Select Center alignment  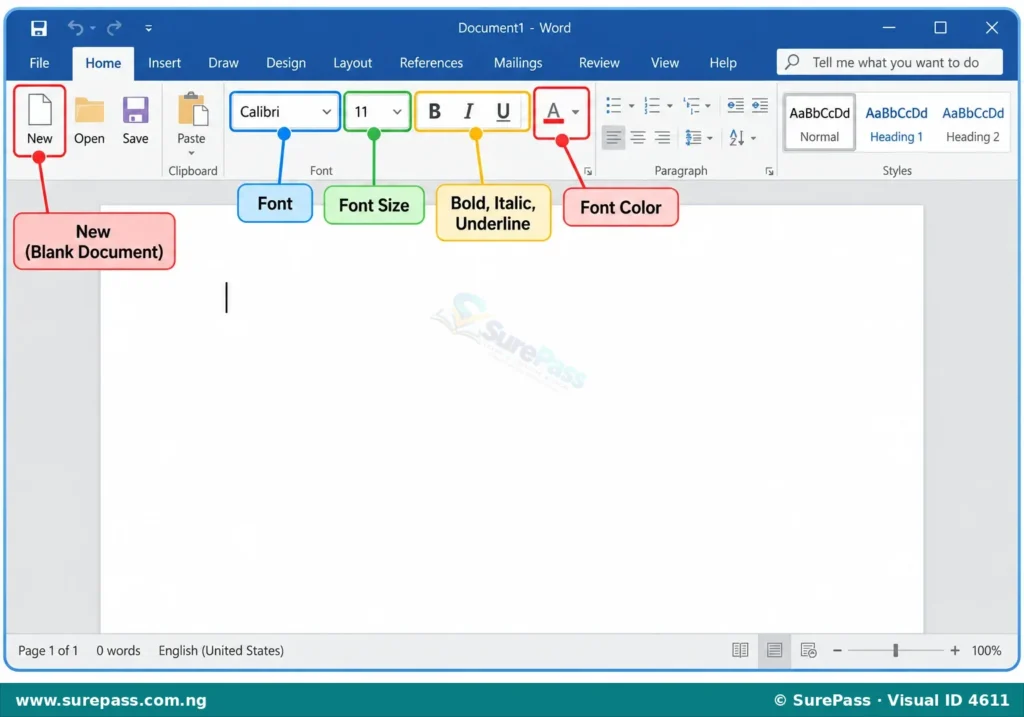click(x=637, y=137)
